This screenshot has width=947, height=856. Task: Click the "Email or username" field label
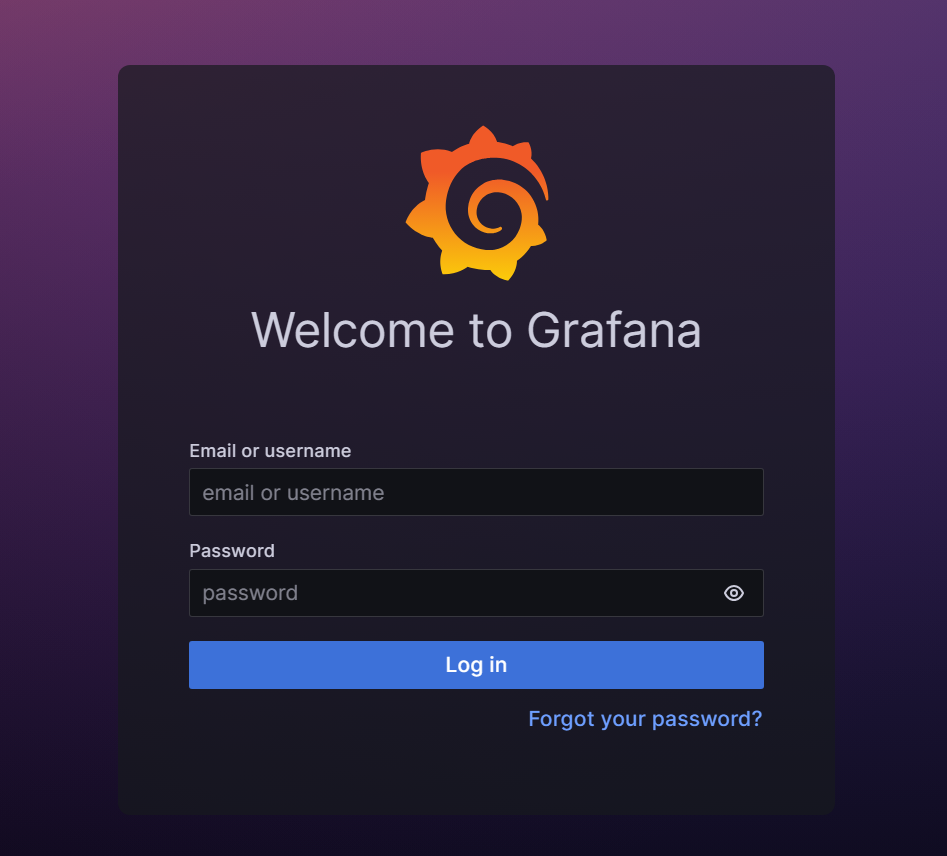coord(270,451)
